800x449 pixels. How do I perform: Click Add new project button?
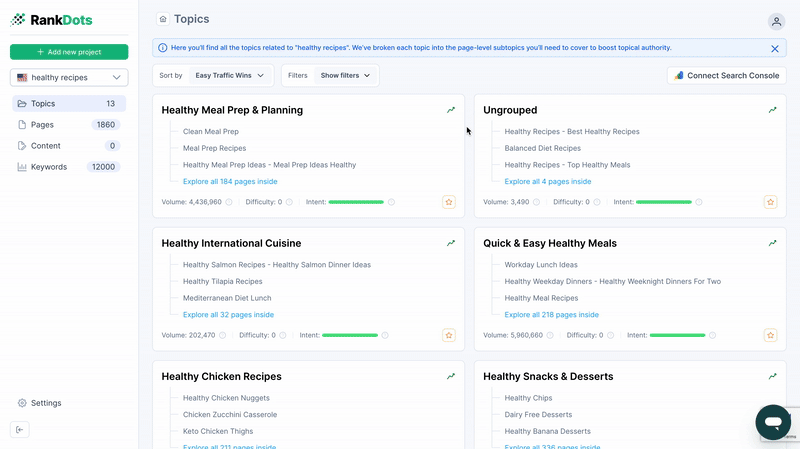69,52
